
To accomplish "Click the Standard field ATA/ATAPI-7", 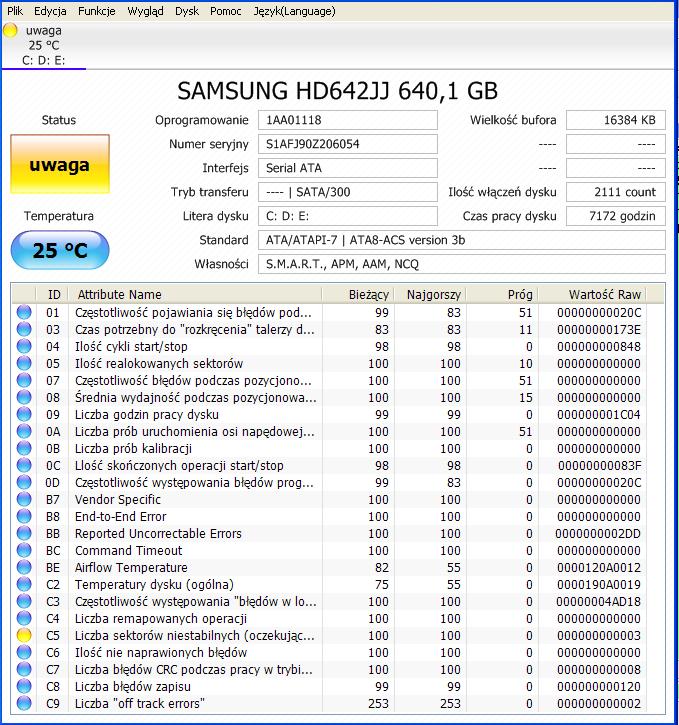I will tap(462, 240).
